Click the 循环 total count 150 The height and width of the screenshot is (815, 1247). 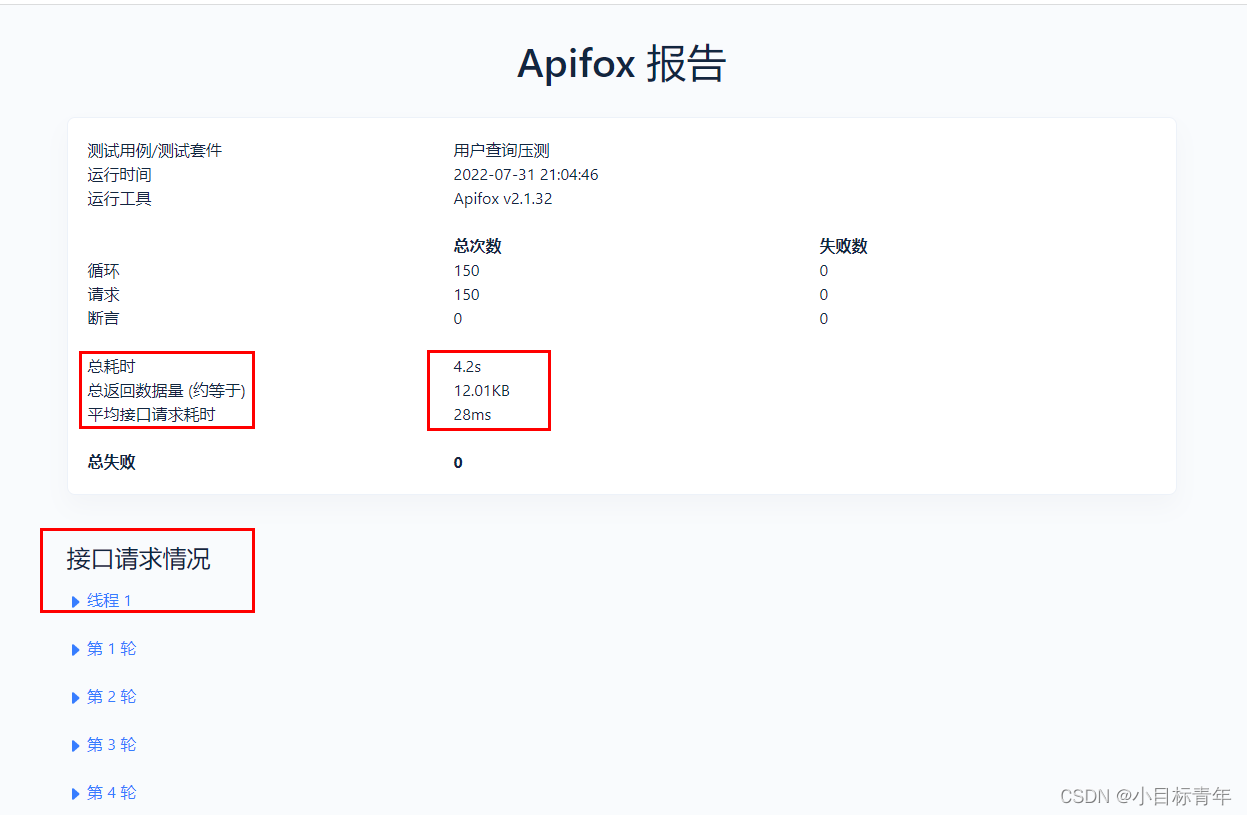click(467, 271)
